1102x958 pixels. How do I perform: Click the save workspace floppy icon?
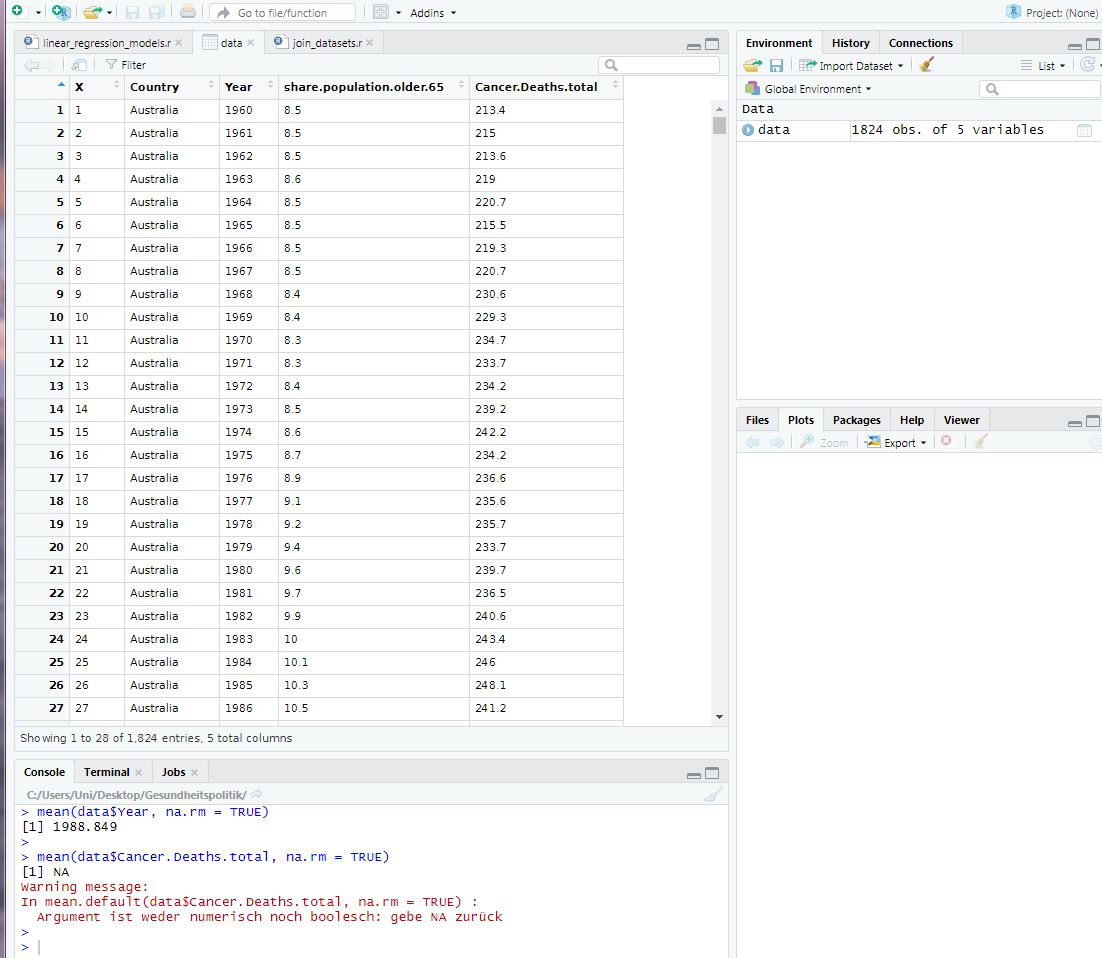776,65
